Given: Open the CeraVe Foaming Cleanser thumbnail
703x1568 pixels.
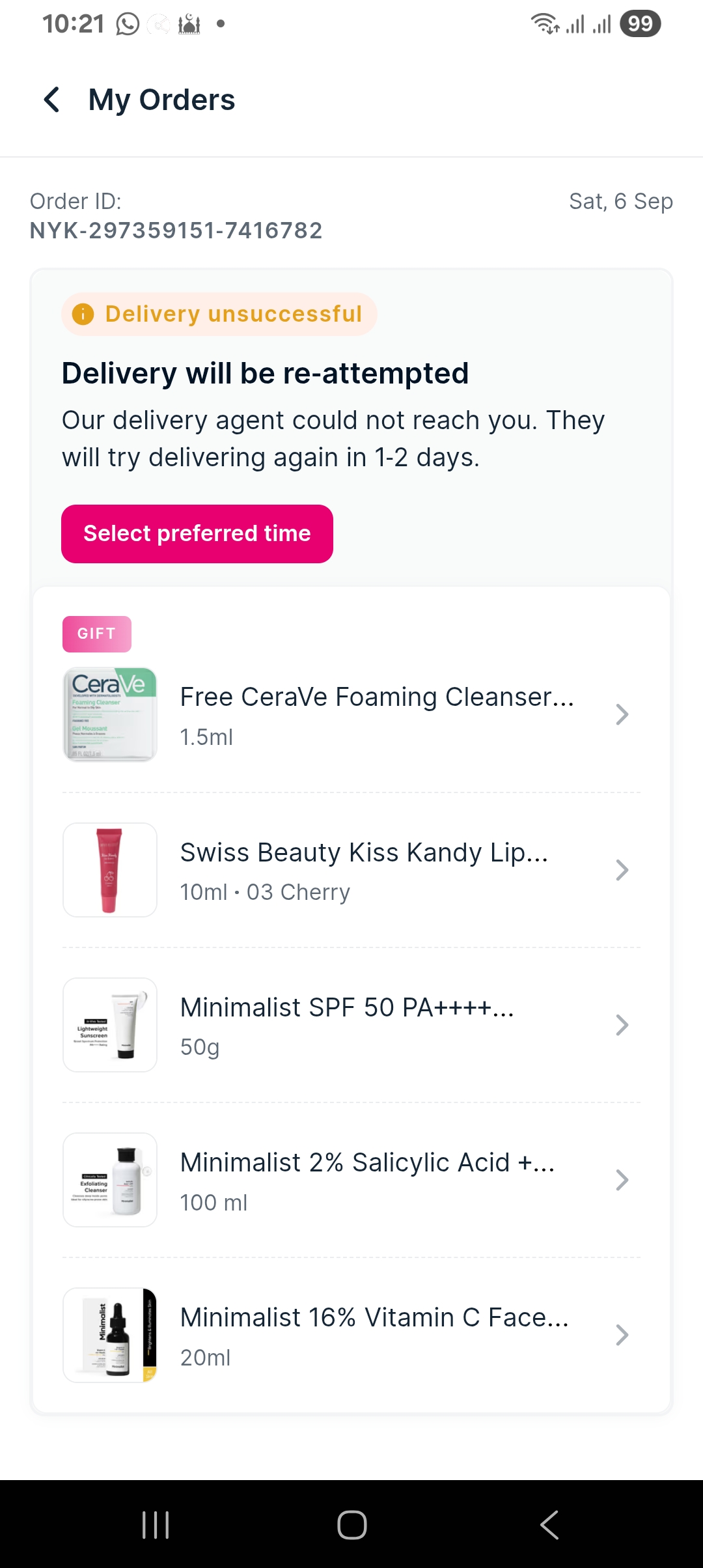Looking at the screenshot, I should point(110,714).
